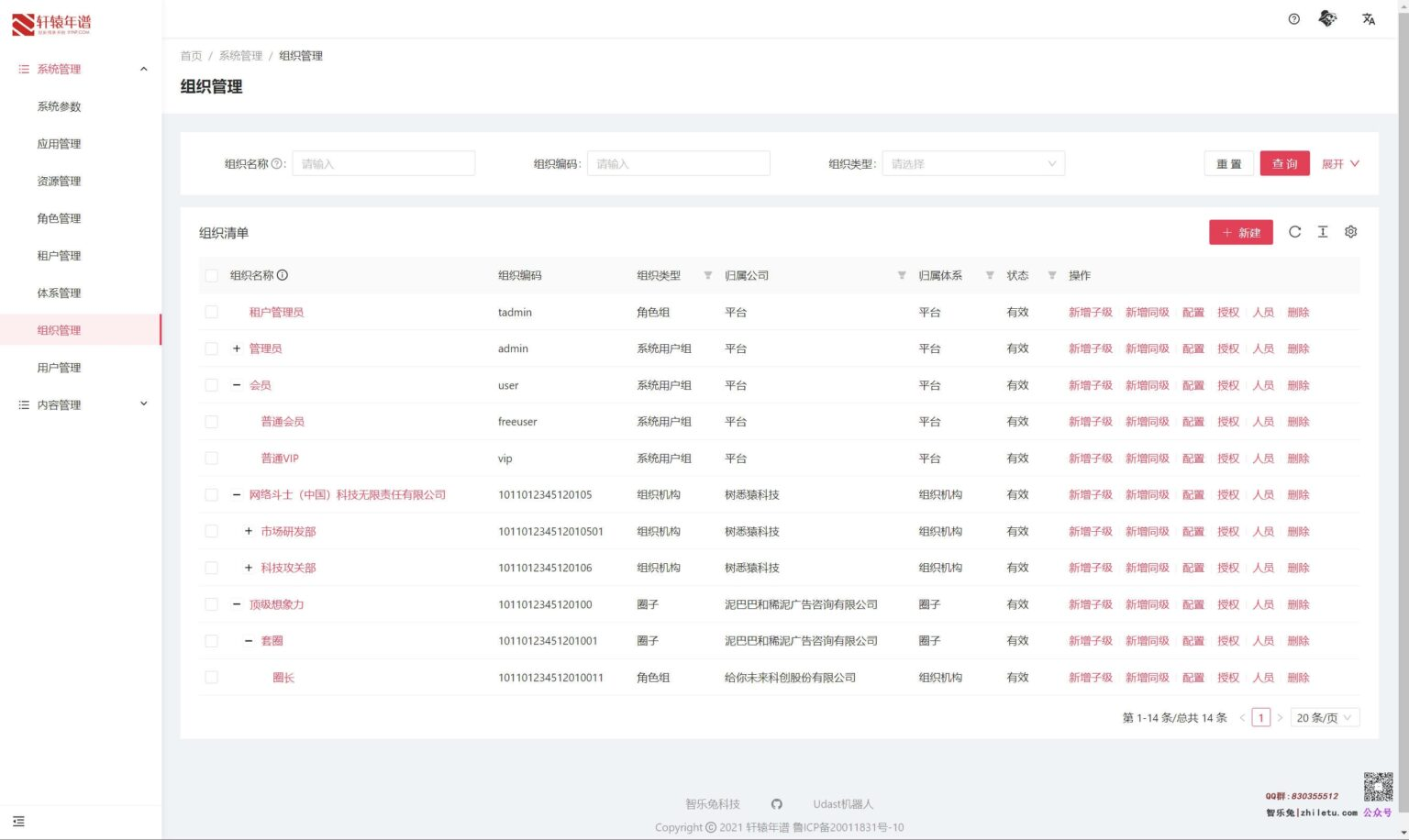
Task: Toggle the select-all checkbox in table header
Action: click(212, 275)
